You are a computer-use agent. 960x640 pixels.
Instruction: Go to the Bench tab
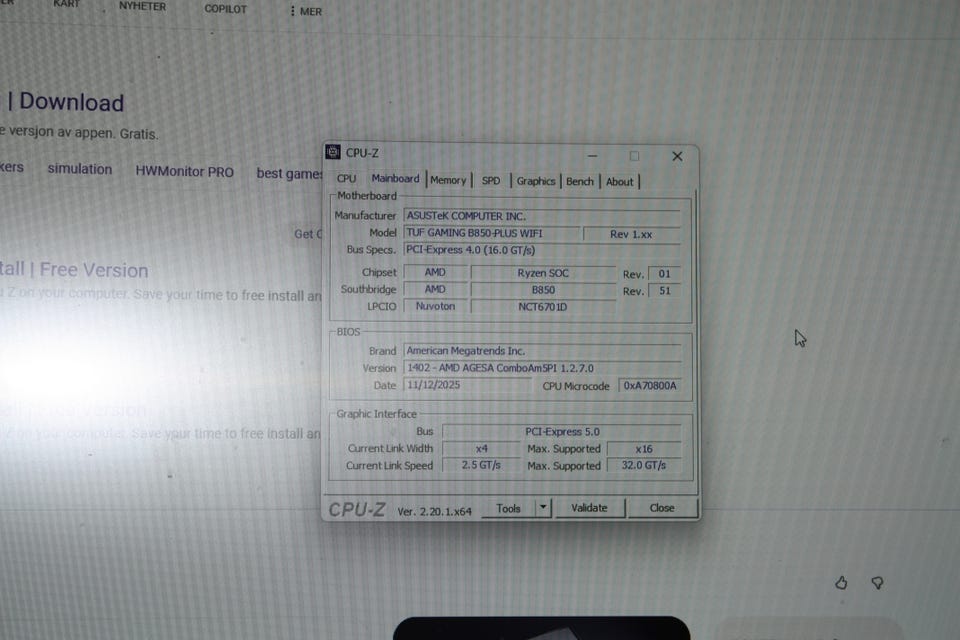580,181
